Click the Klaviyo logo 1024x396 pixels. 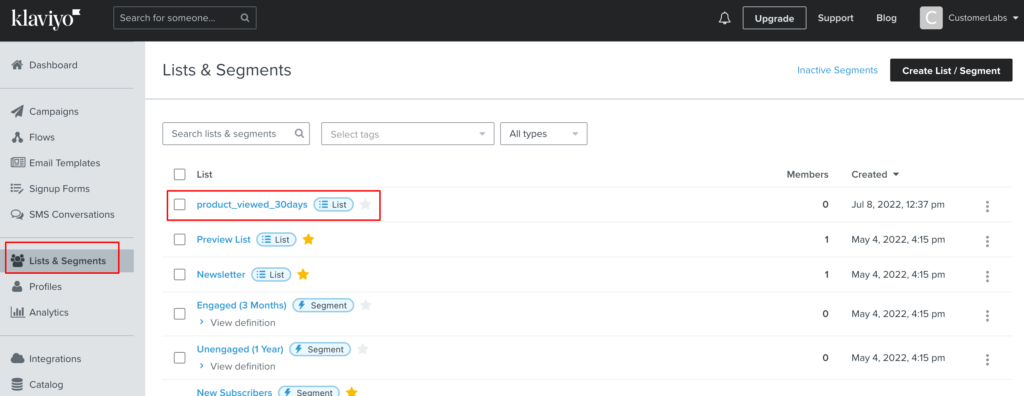(46, 18)
